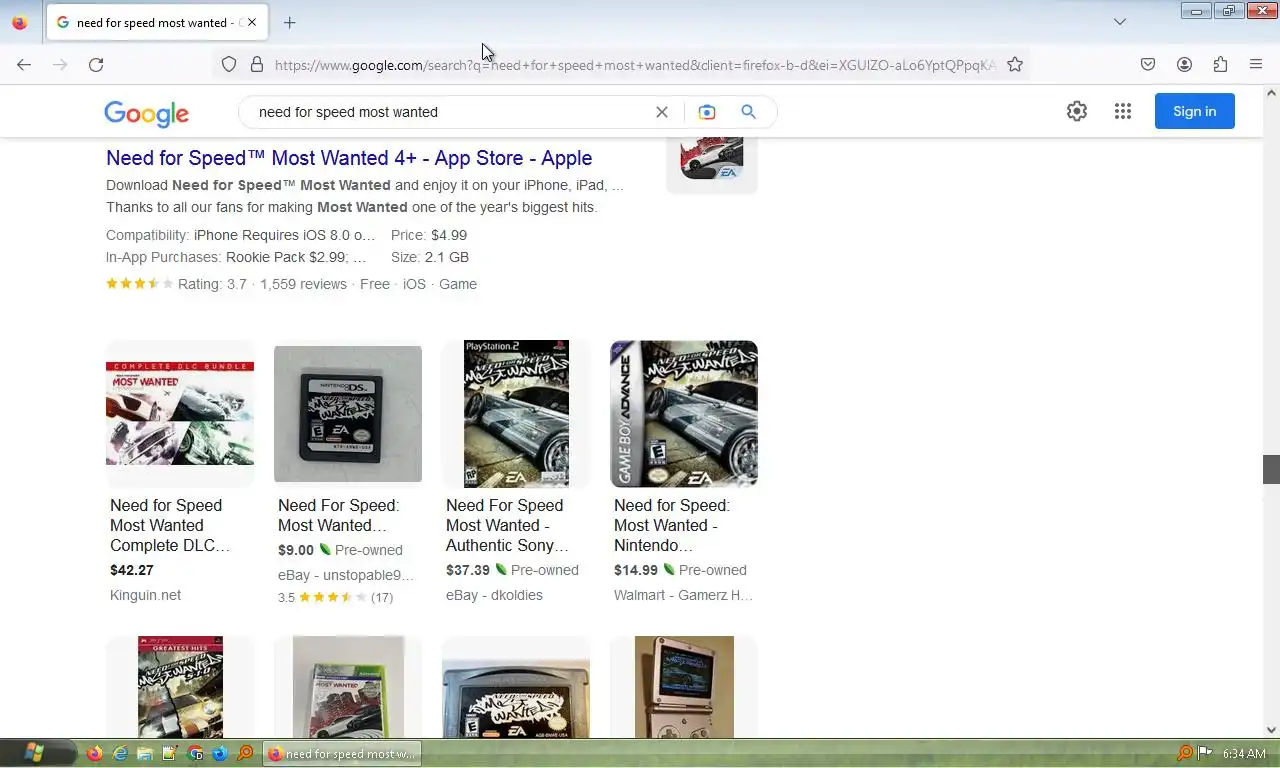The height and width of the screenshot is (768, 1280).
Task: Open the tracking protection shield icon
Action: pyautogui.click(x=229, y=64)
